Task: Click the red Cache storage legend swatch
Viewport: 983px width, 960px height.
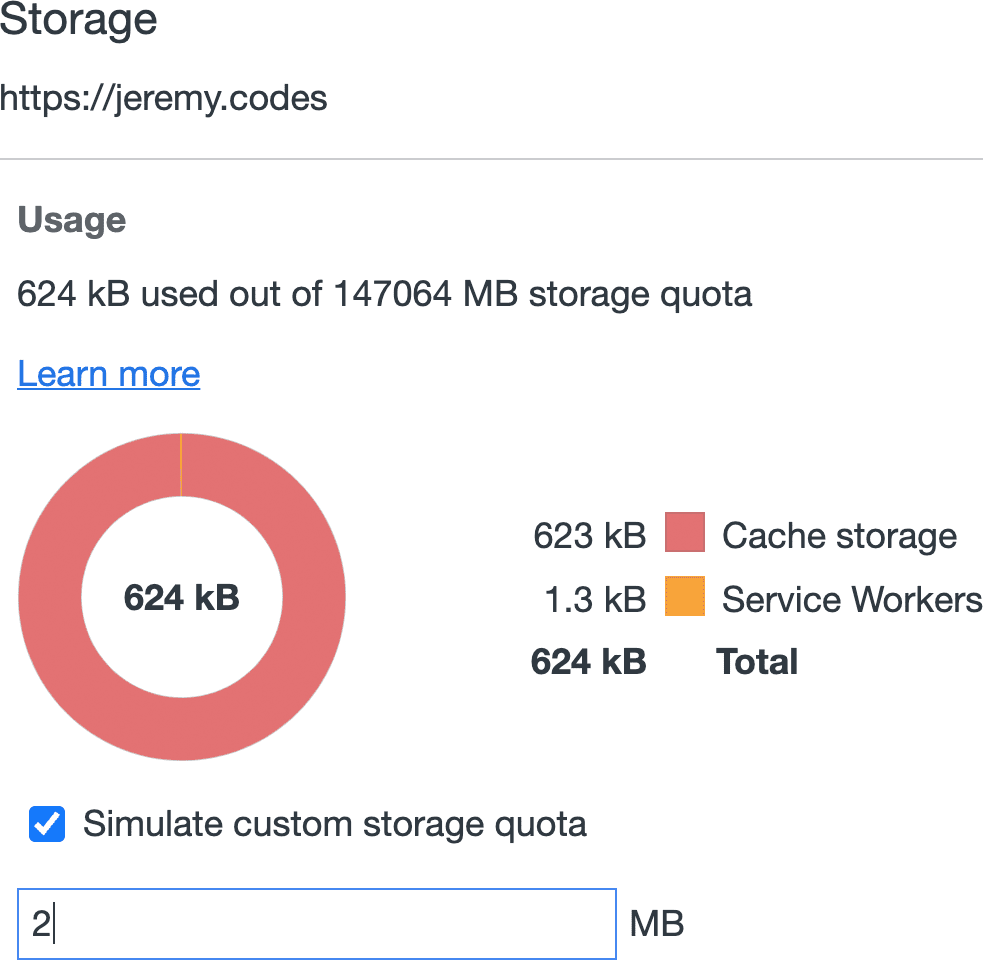Action: (x=685, y=534)
